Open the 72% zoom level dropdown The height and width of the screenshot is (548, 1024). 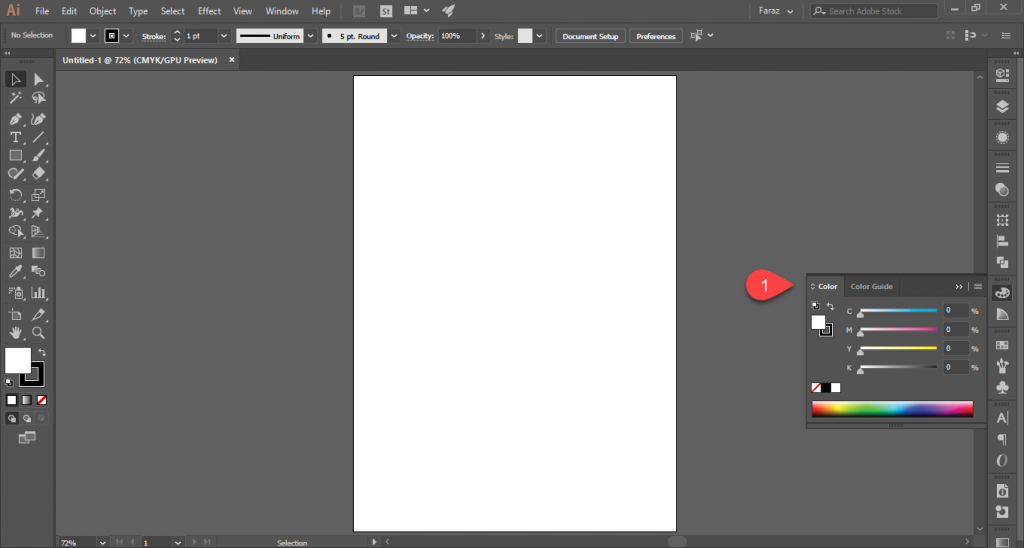click(x=103, y=543)
